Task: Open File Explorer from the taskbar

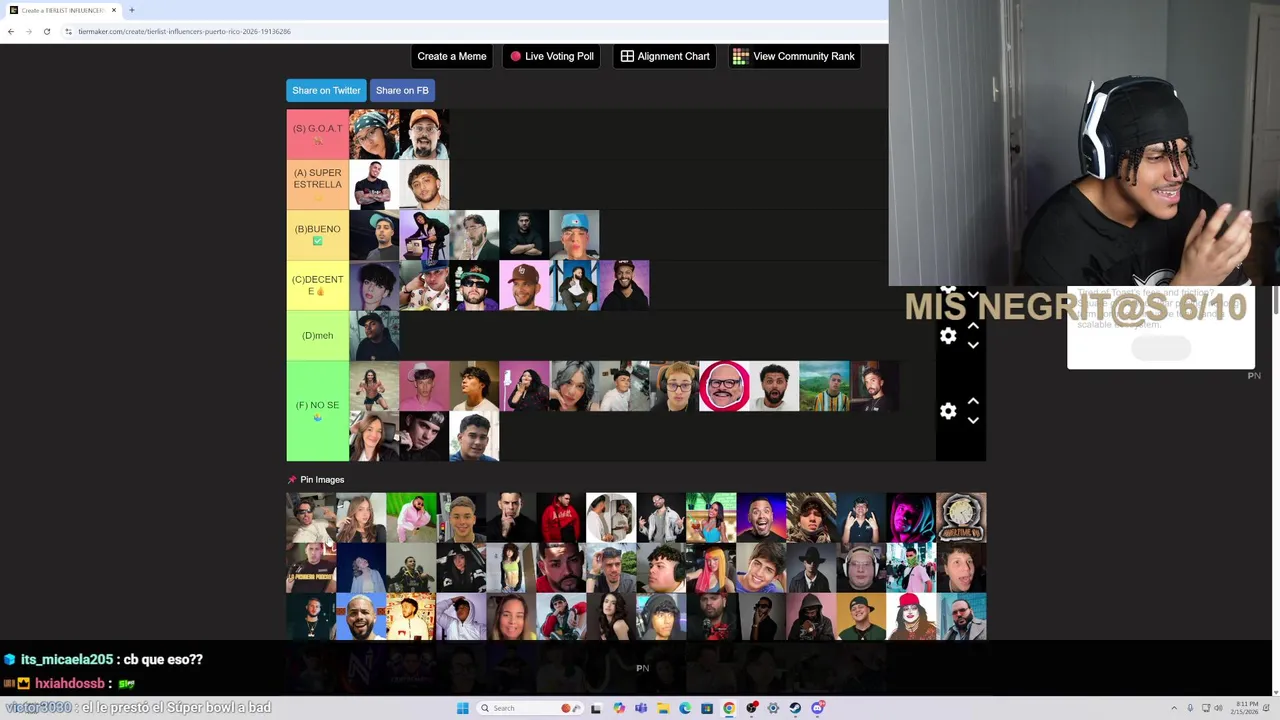Action: coord(663,708)
